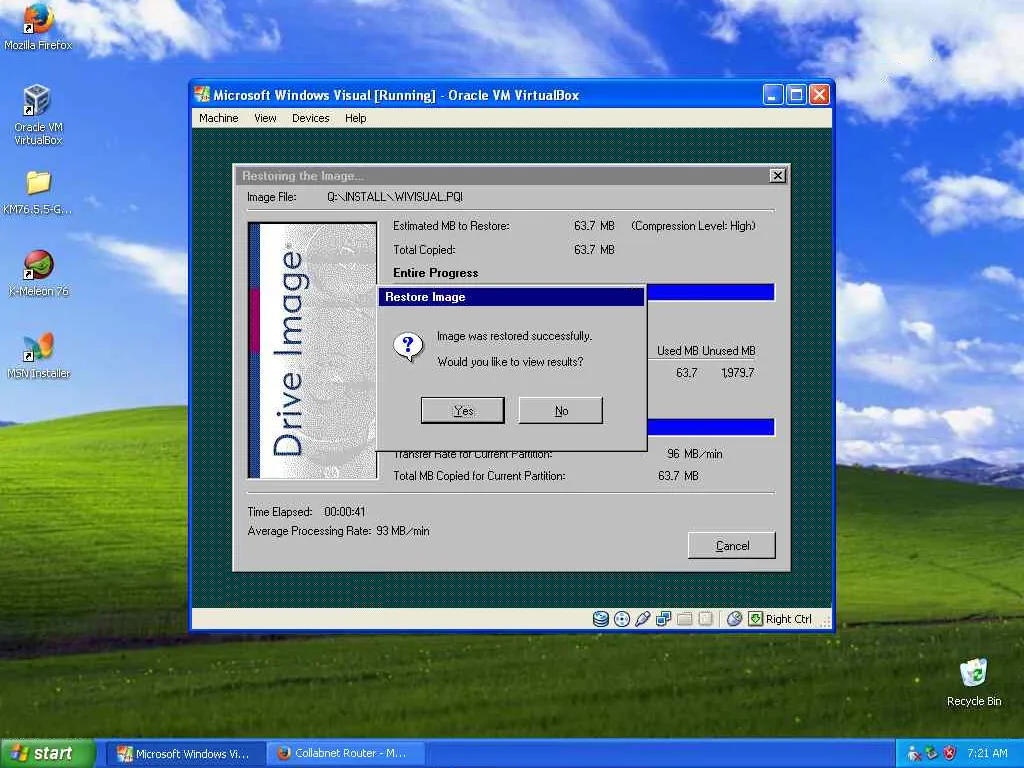Image resolution: width=1024 pixels, height=768 pixels.
Task: Click the green host key arrow icon
Action: (x=756, y=618)
